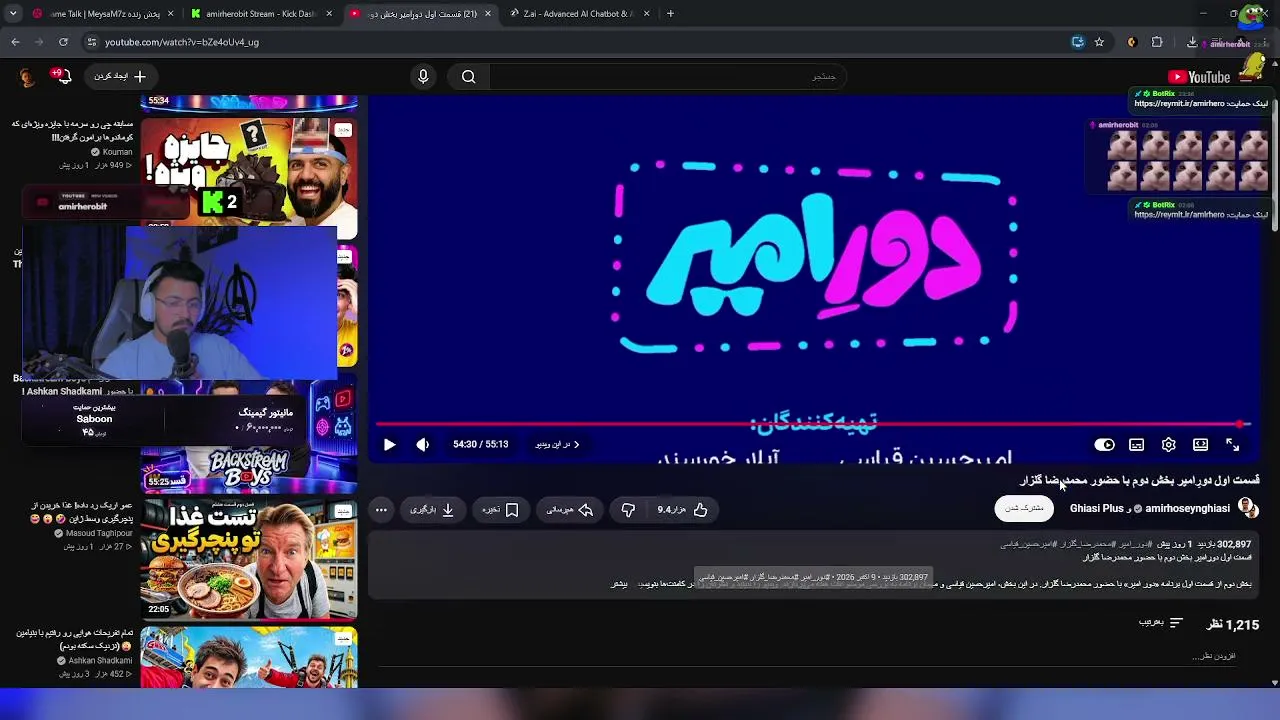Expand the description with بیشتر
This screenshot has width=1280, height=720.
[620, 584]
